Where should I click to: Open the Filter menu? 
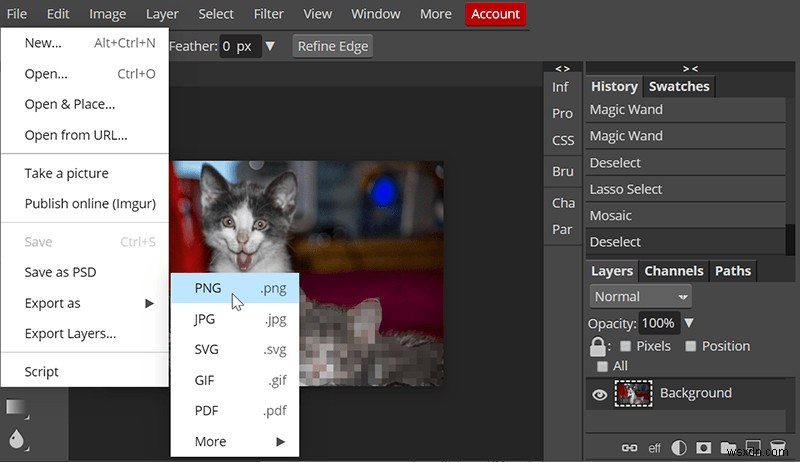click(268, 14)
